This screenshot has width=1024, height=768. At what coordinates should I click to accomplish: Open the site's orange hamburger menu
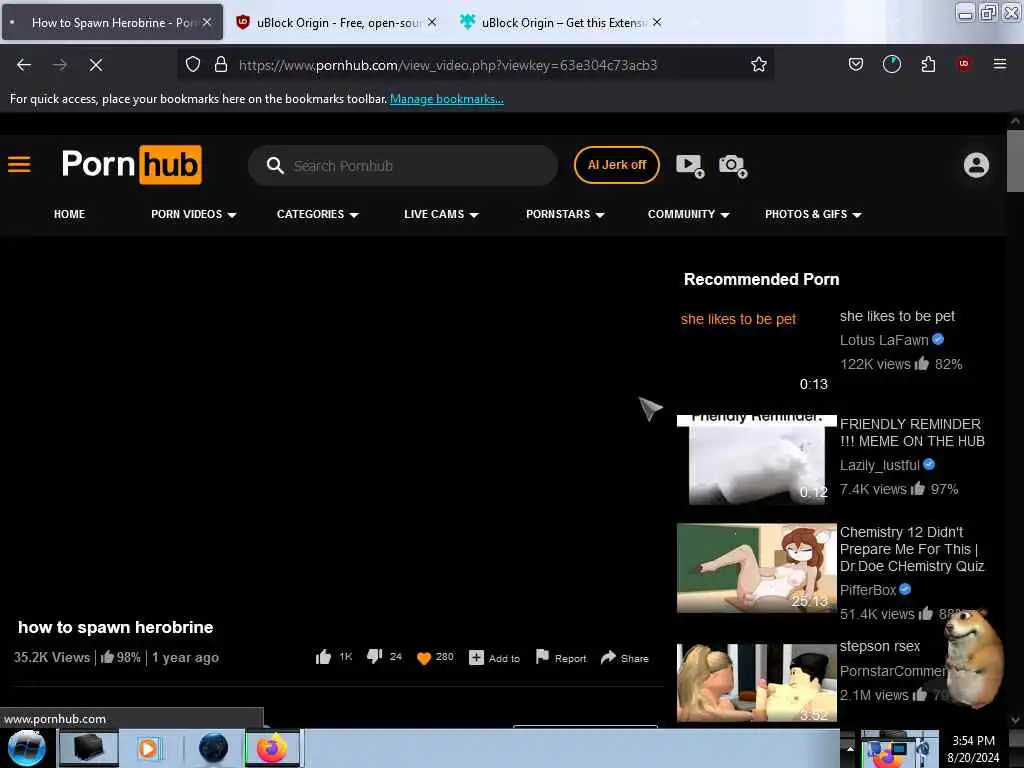click(19, 164)
